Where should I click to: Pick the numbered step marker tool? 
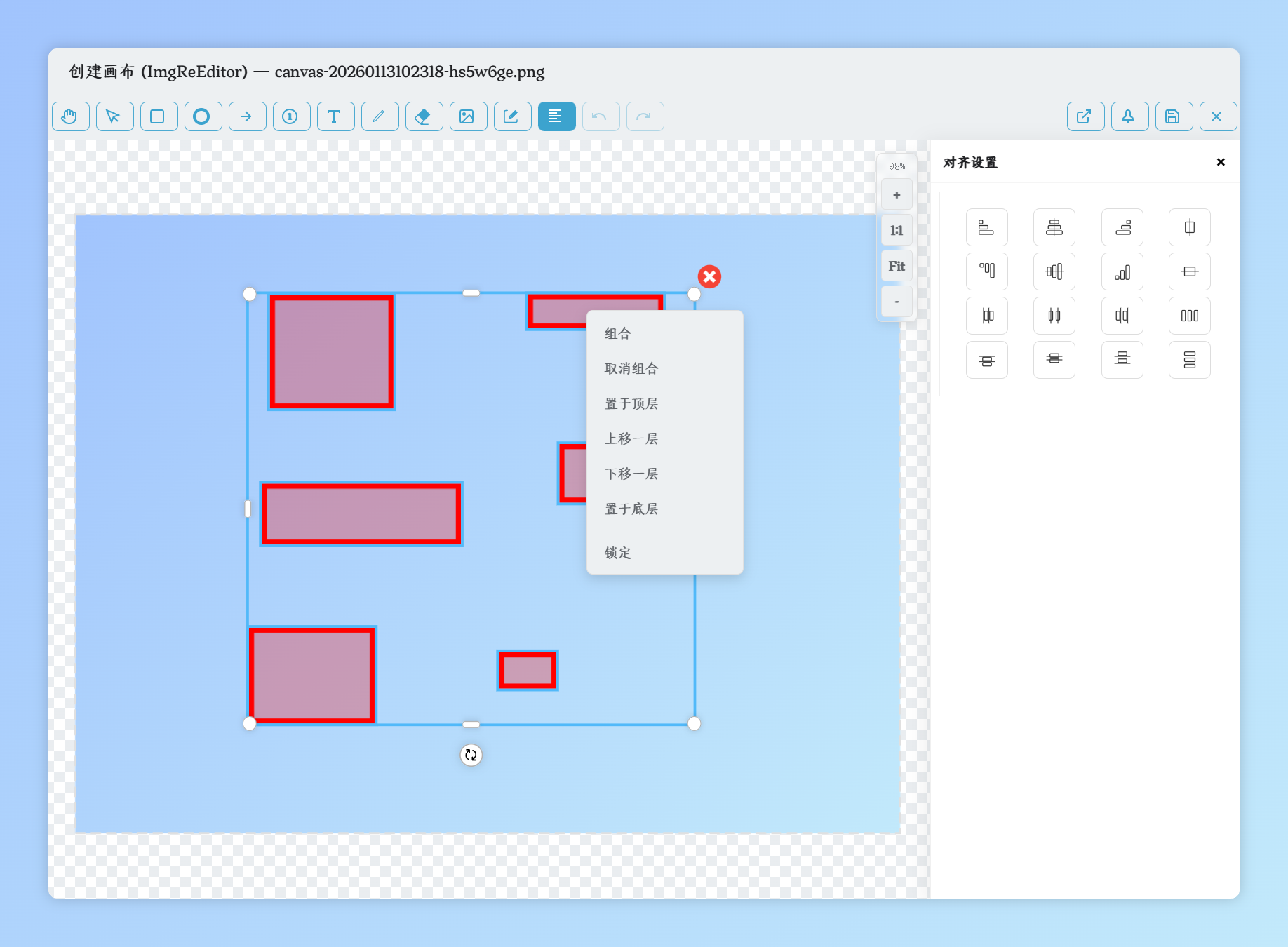click(x=292, y=116)
